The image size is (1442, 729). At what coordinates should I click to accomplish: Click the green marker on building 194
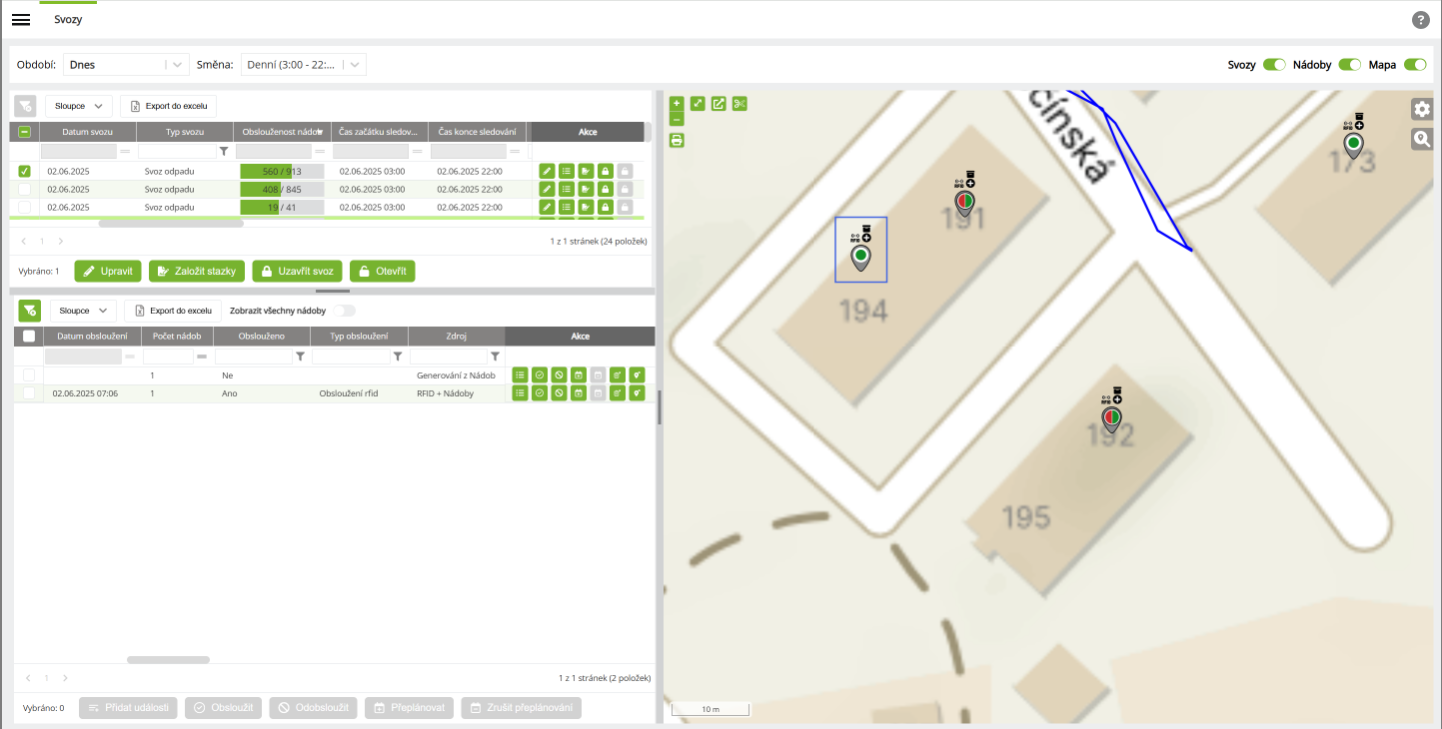[860, 257]
